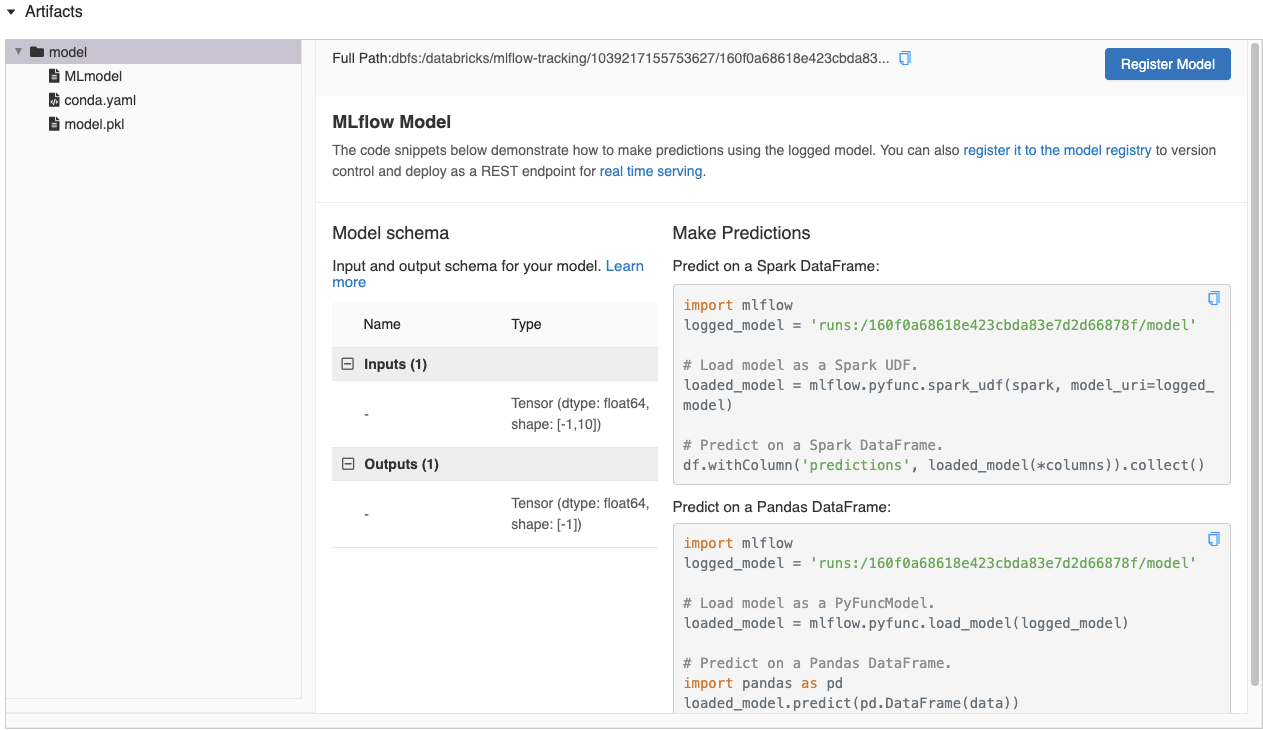Collapse the Inputs (1) schema section

348,364
